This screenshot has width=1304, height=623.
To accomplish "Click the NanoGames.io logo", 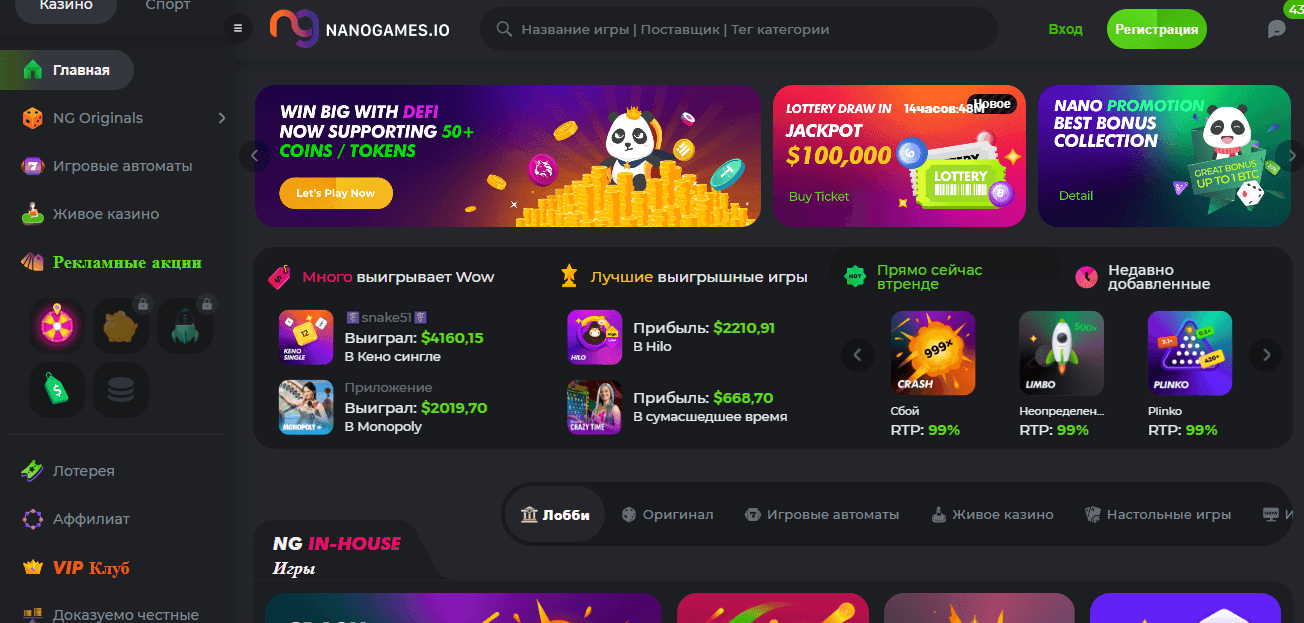I will tap(360, 29).
